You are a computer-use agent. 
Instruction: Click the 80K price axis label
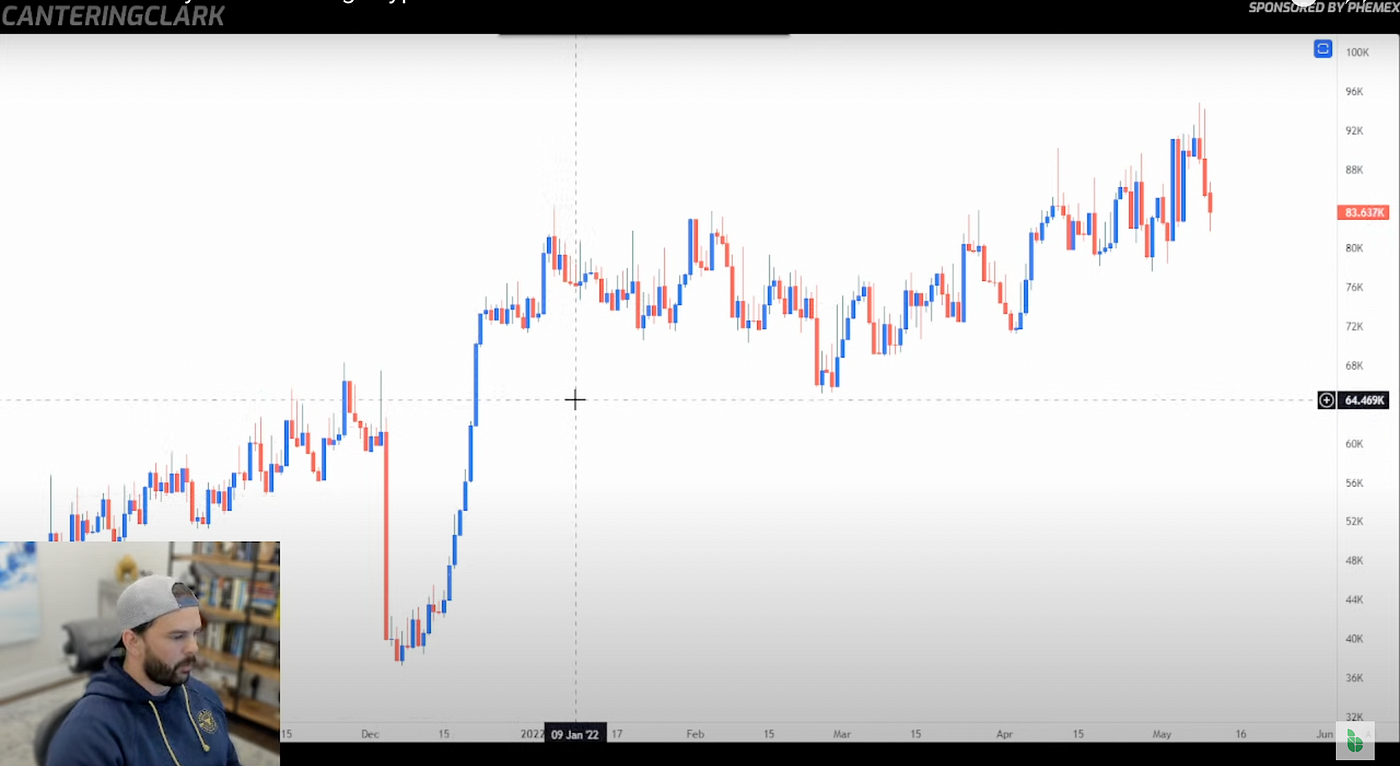[1354, 248]
